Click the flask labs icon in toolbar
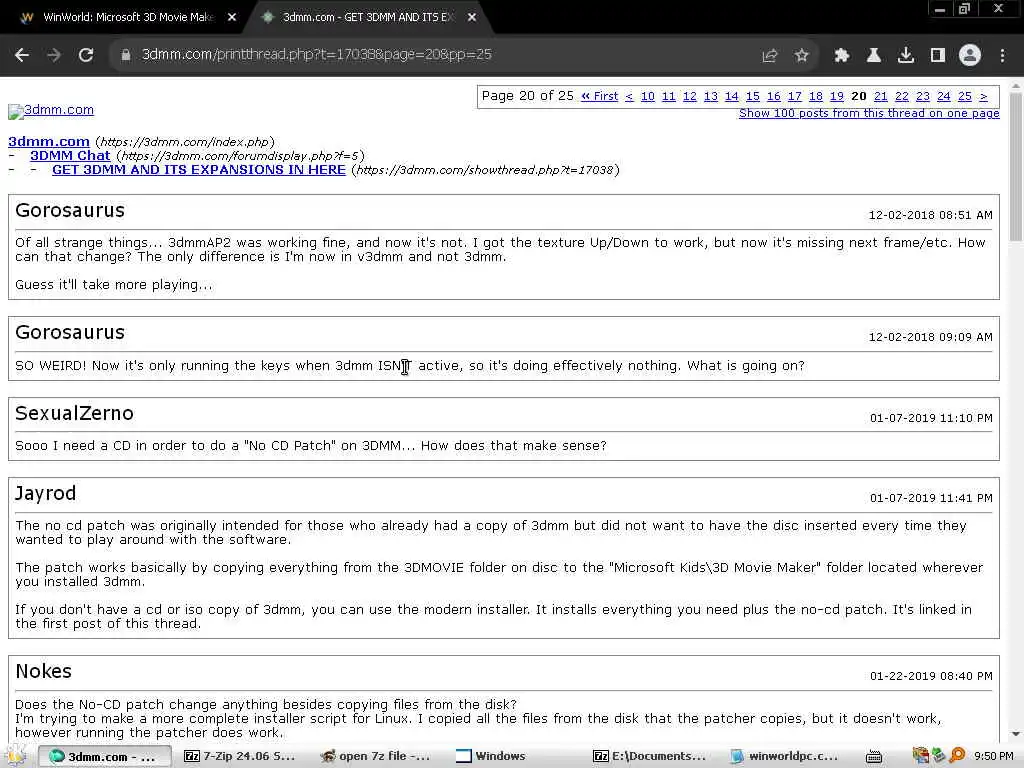The height and width of the screenshot is (768, 1024). pyautogui.click(x=874, y=56)
